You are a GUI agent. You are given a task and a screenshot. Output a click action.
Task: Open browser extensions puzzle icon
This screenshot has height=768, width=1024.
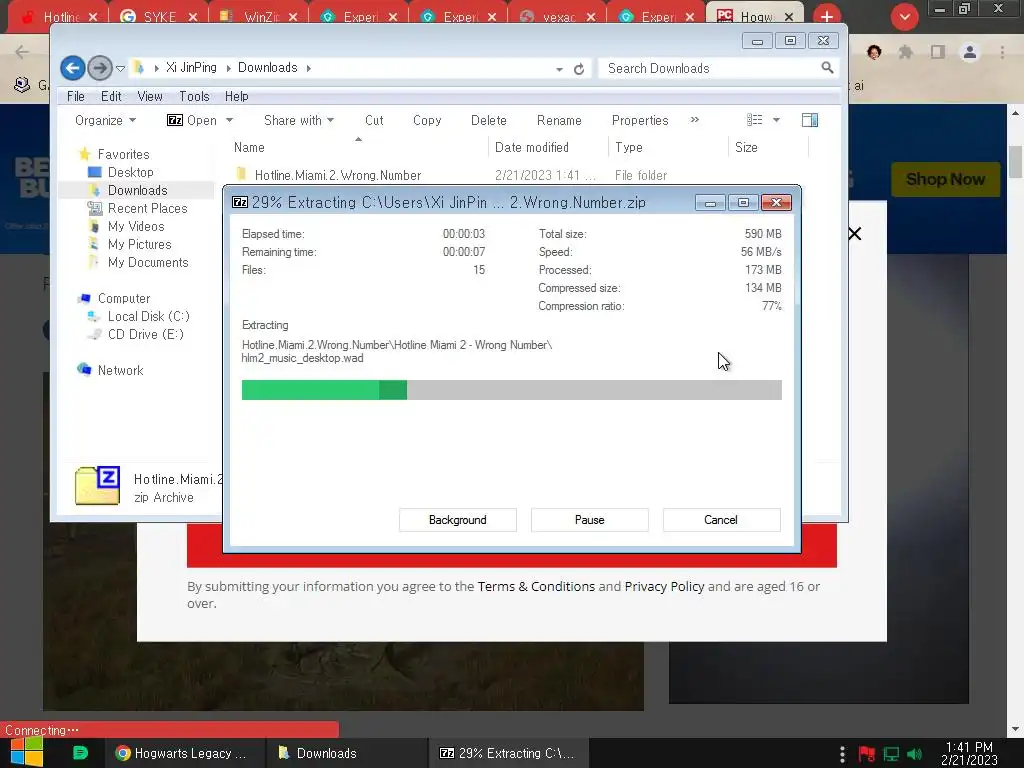pyautogui.click(x=906, y=52)
